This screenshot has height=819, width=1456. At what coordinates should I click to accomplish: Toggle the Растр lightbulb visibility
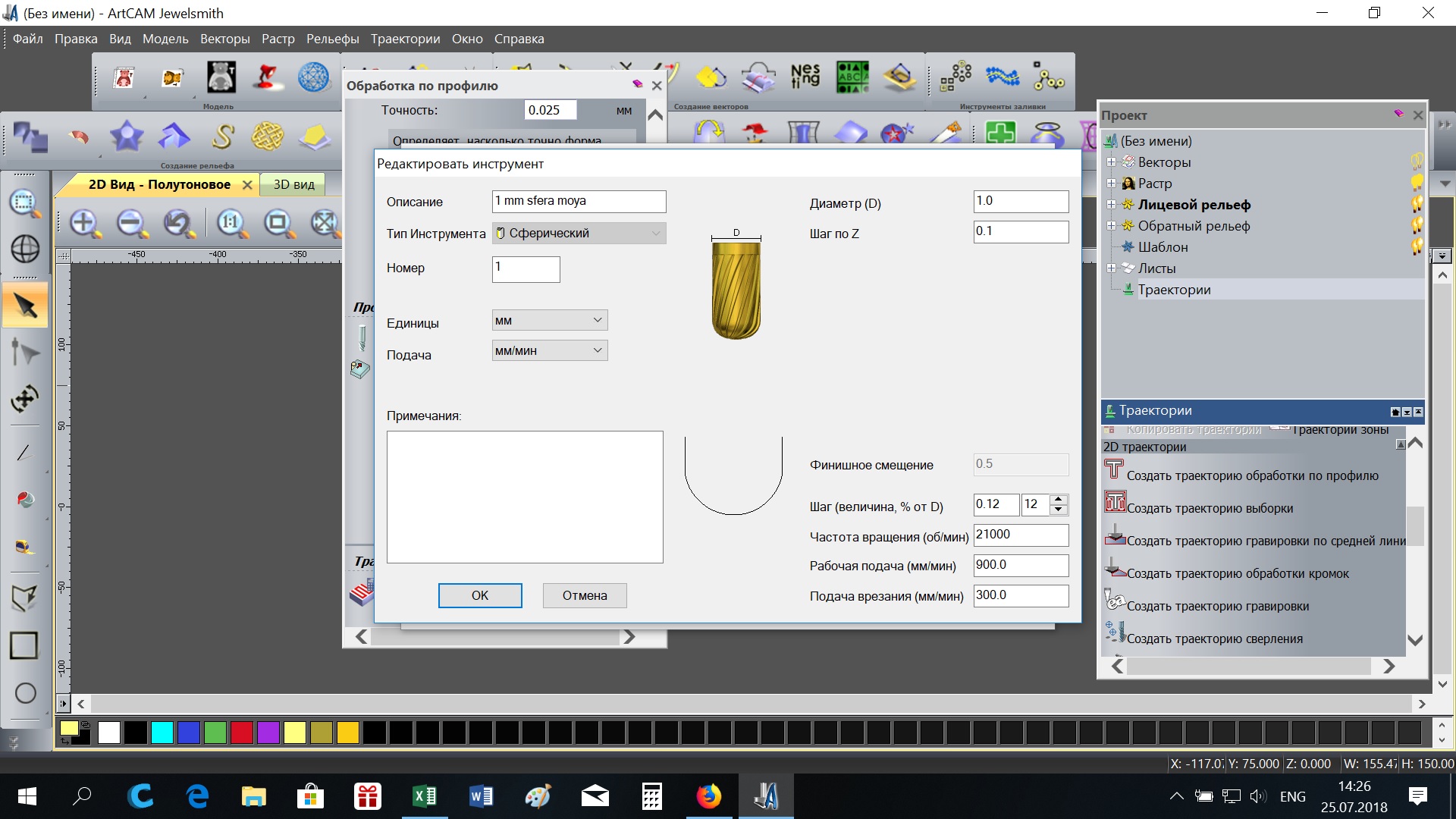tap(1416, 184)
